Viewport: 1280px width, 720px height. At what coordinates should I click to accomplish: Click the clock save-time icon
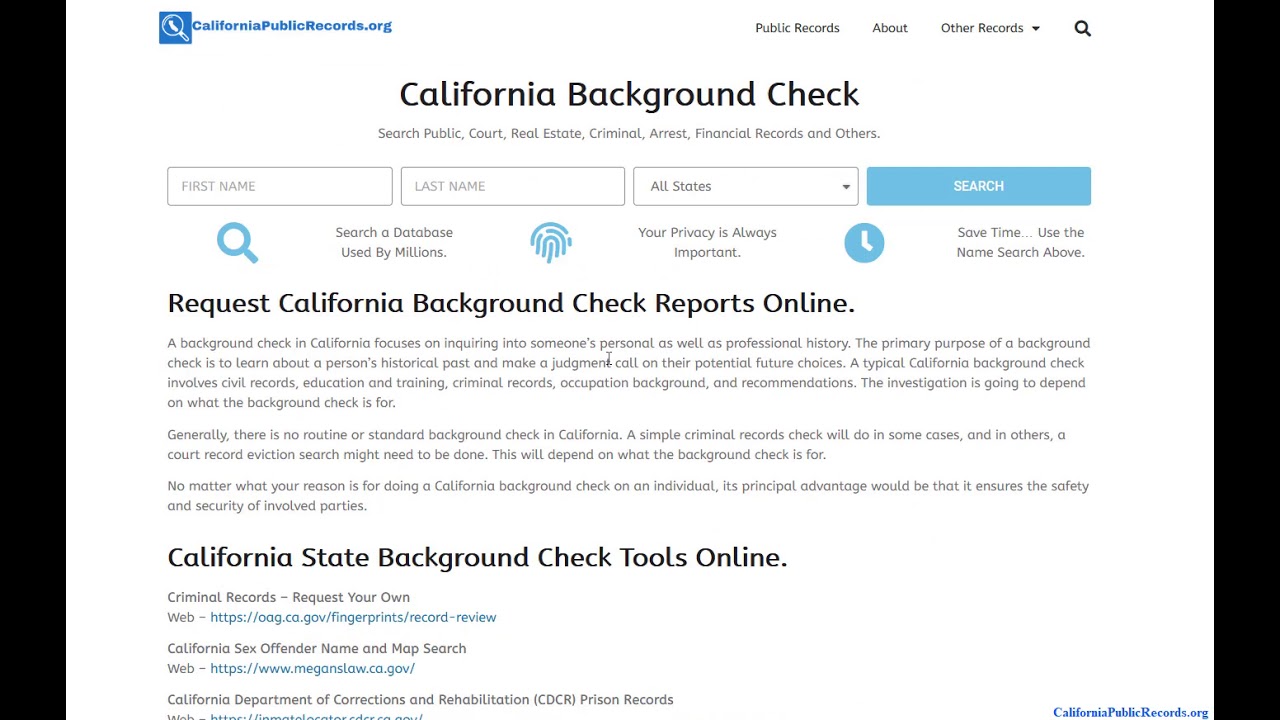pyautogui.click(x=864, y=242)
